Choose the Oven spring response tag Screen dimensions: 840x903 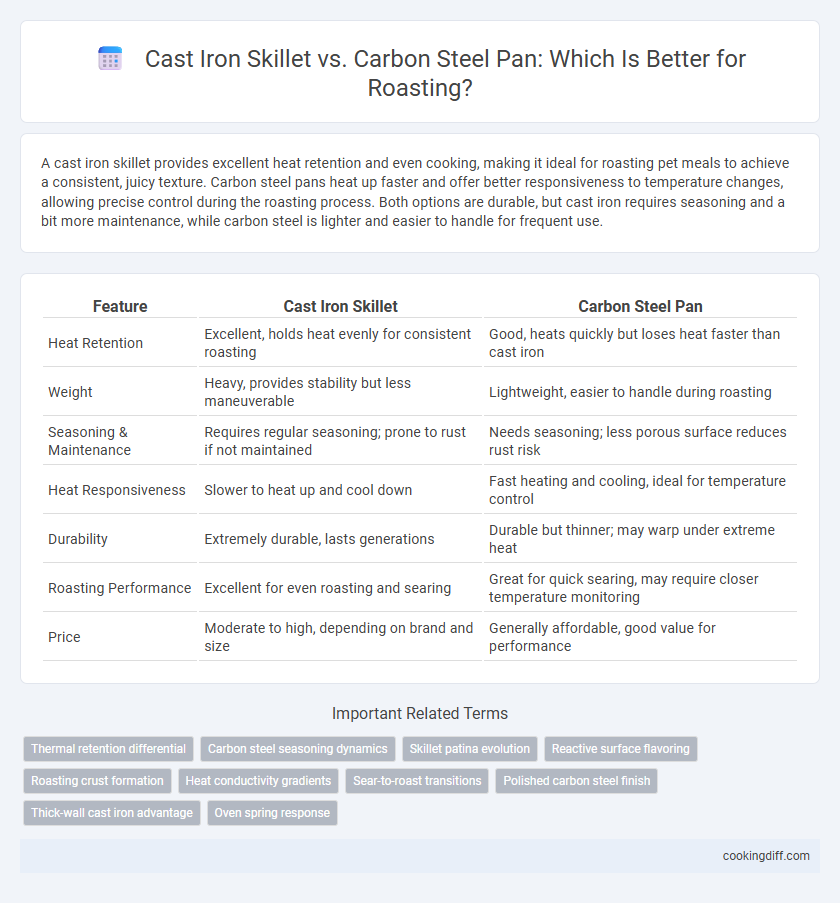pyautogui.click(x=272, y=813)
